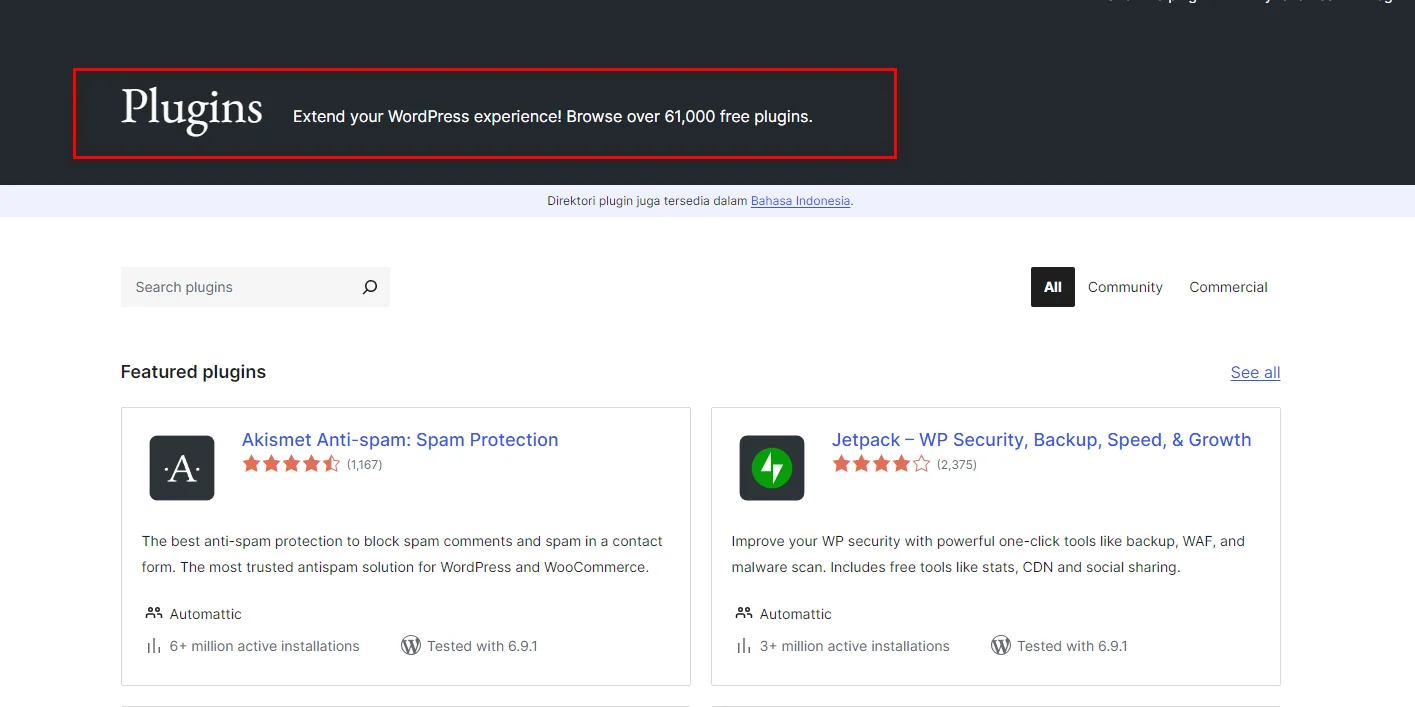Click the Akismet plugin logo icon
This screenshot has height=707, width=1415.
pos(181,467)
